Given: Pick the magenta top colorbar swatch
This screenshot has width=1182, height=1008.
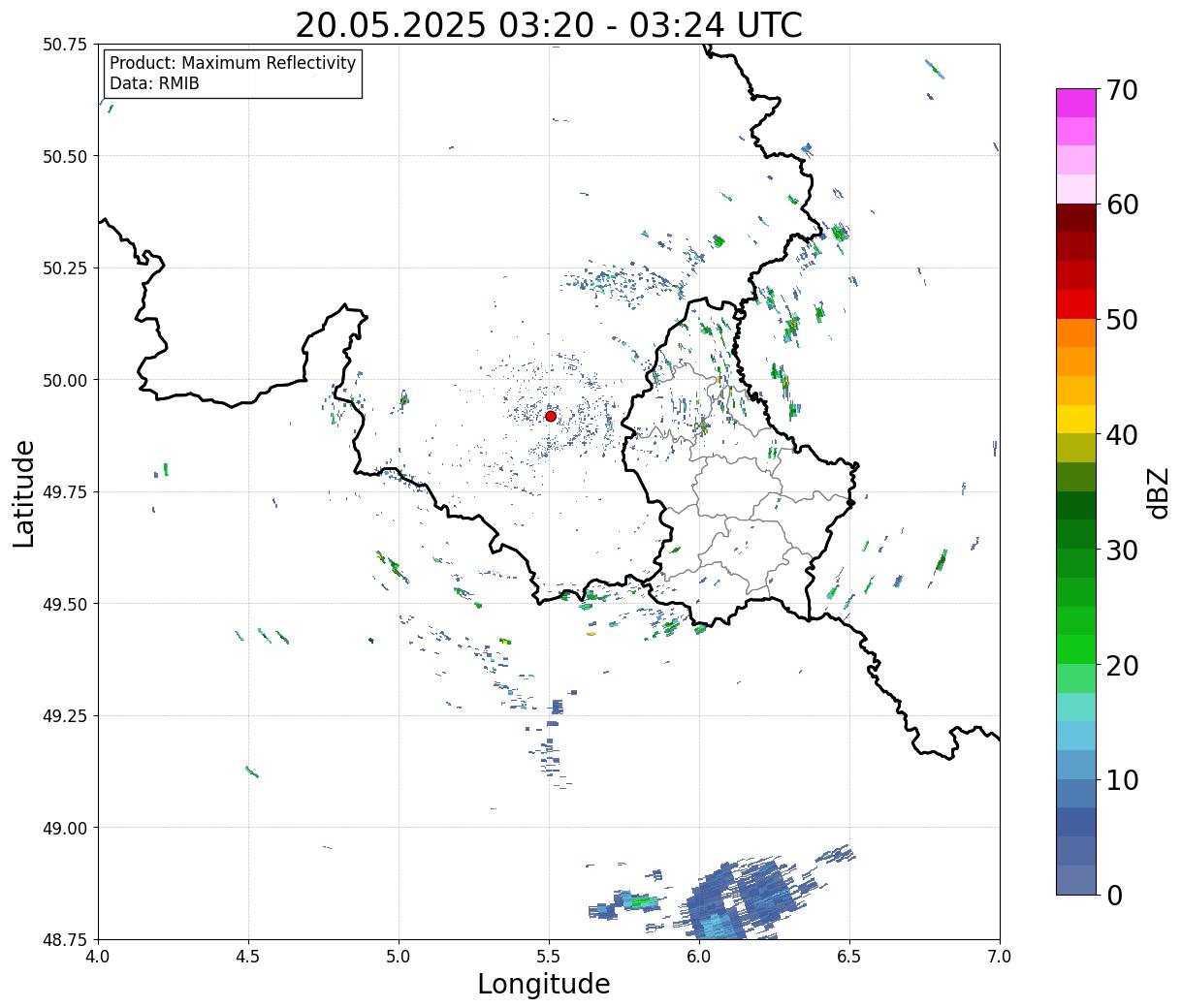Looking at the screenshot, I should click(x=1076, y=103).
